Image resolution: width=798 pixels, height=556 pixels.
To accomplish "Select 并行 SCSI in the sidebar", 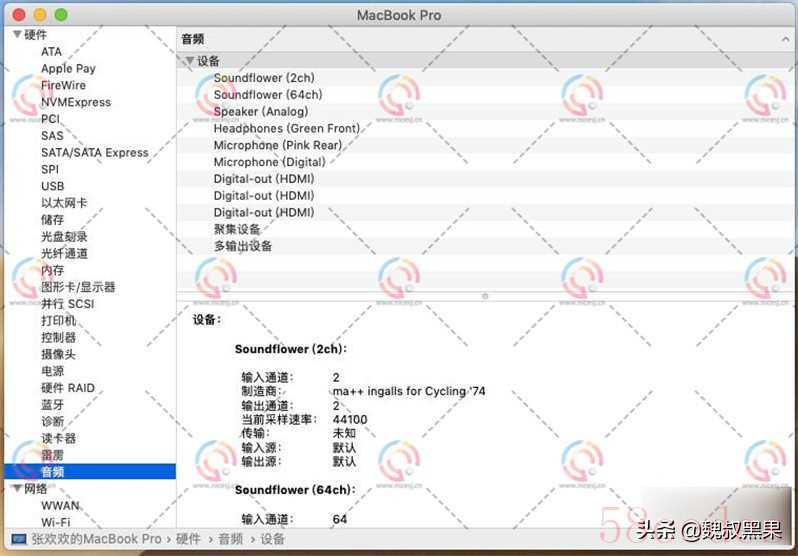I will click(68, 304).
